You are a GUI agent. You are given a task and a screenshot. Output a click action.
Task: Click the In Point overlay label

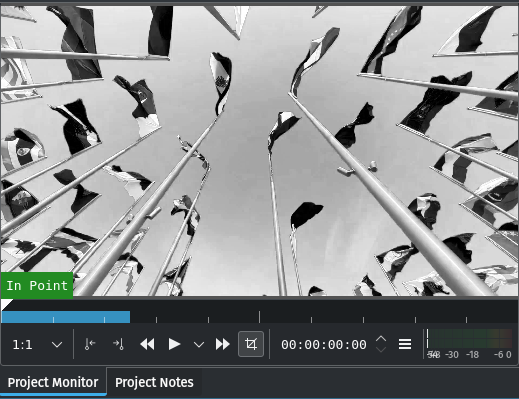[x=37, y=285]
